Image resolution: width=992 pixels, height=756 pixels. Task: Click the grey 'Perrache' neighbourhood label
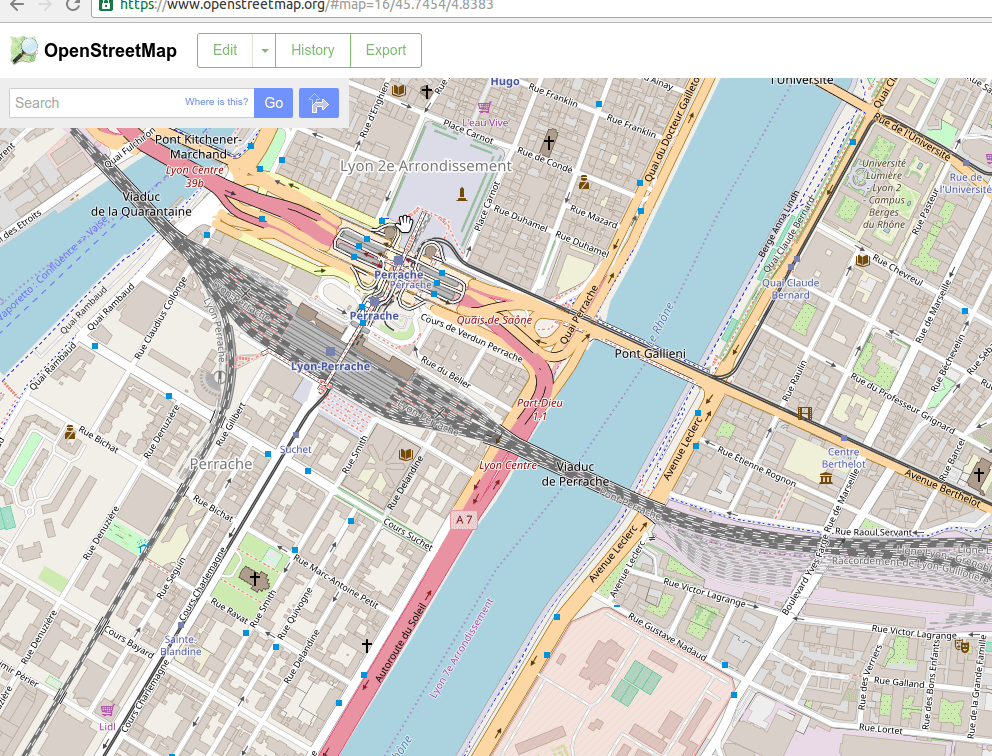click(221, 464)
